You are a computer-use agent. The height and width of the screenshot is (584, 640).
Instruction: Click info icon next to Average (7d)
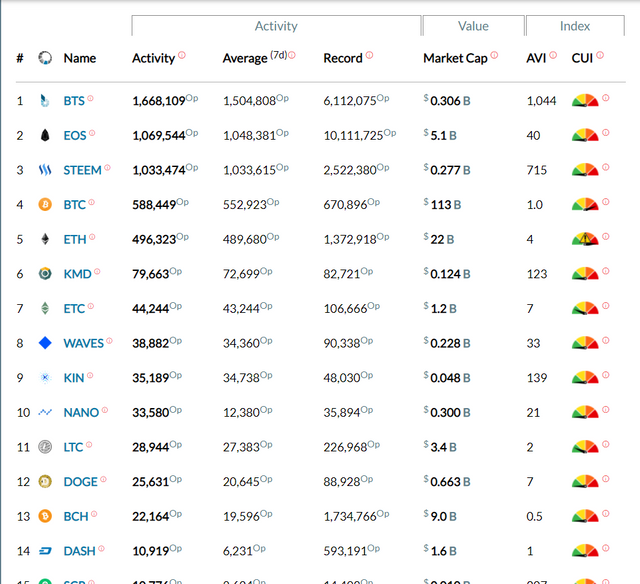(x=292, y=55)
